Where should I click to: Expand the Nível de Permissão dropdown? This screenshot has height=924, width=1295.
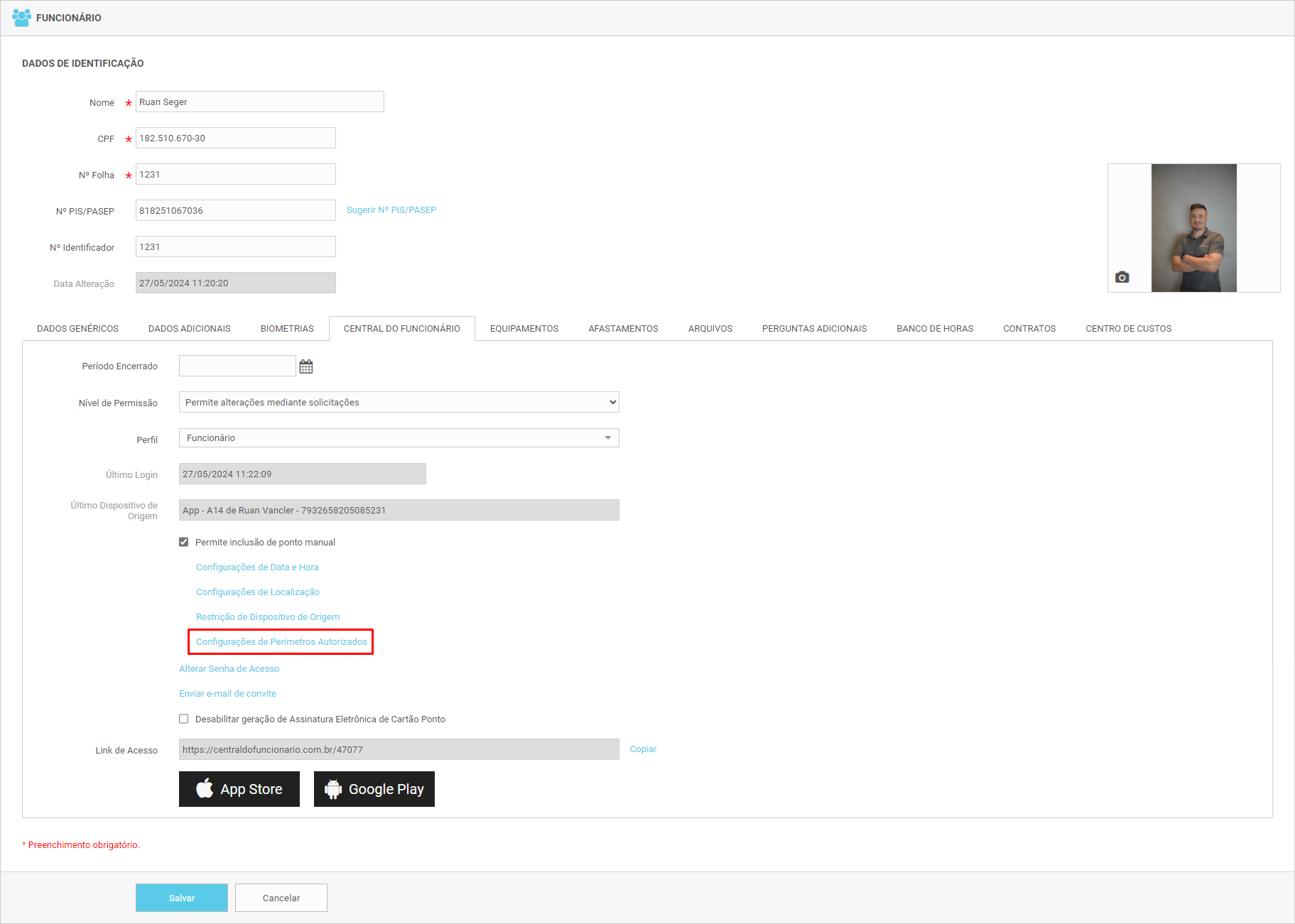(399, 402)
